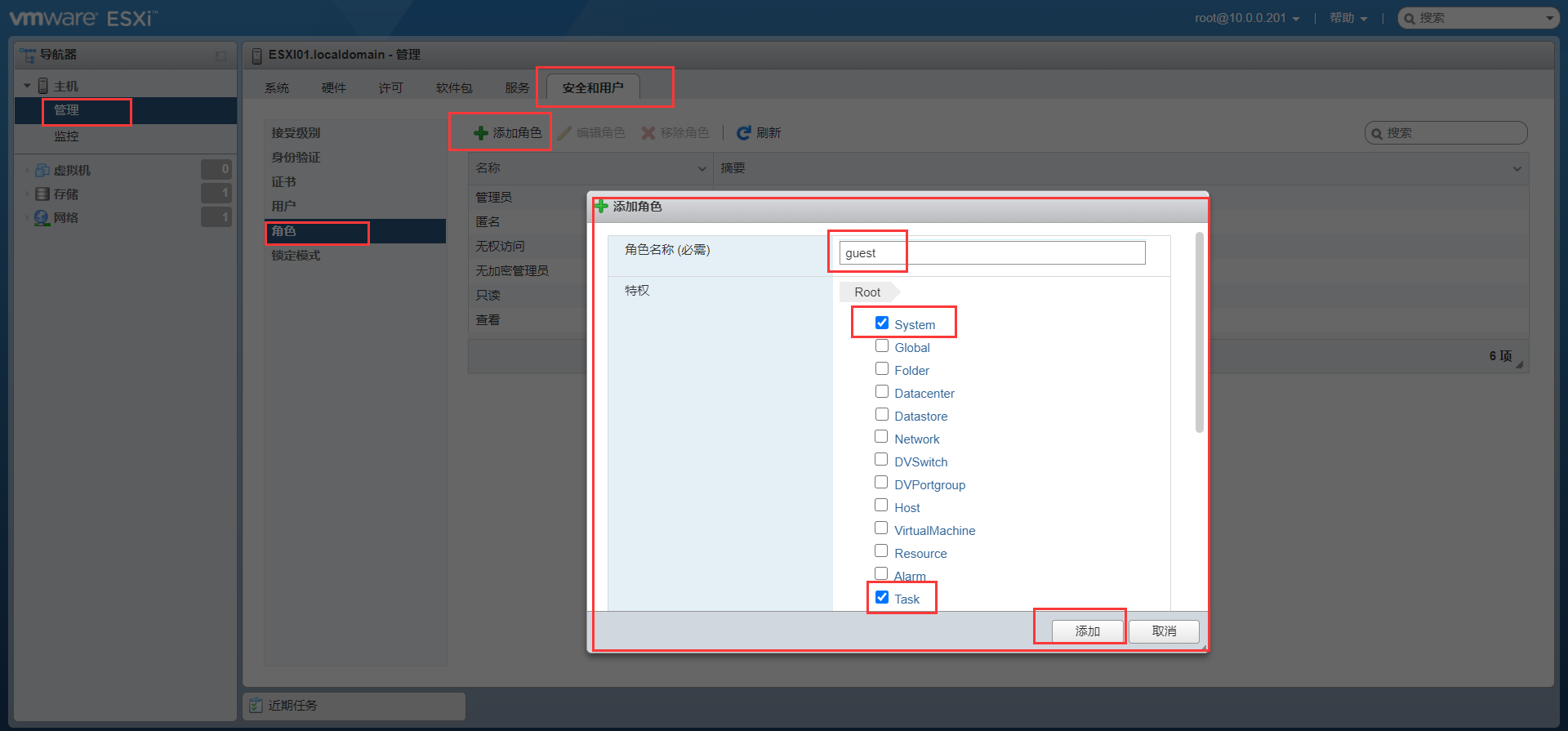This screenshot has width=1568, height=731.
Task: Click the Add button in the dialog
Action: pos(1087,631)
